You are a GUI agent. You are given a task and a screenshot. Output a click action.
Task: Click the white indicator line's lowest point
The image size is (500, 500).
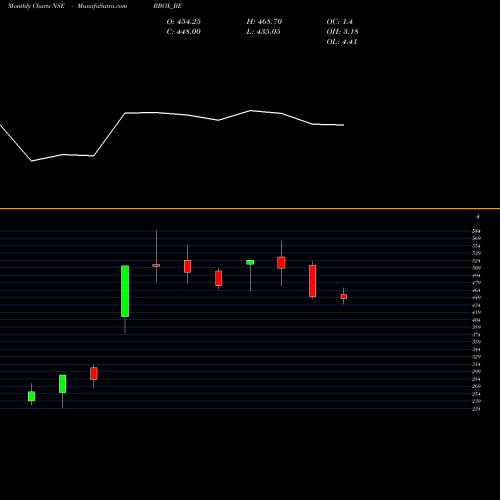[x=32, y=161]
